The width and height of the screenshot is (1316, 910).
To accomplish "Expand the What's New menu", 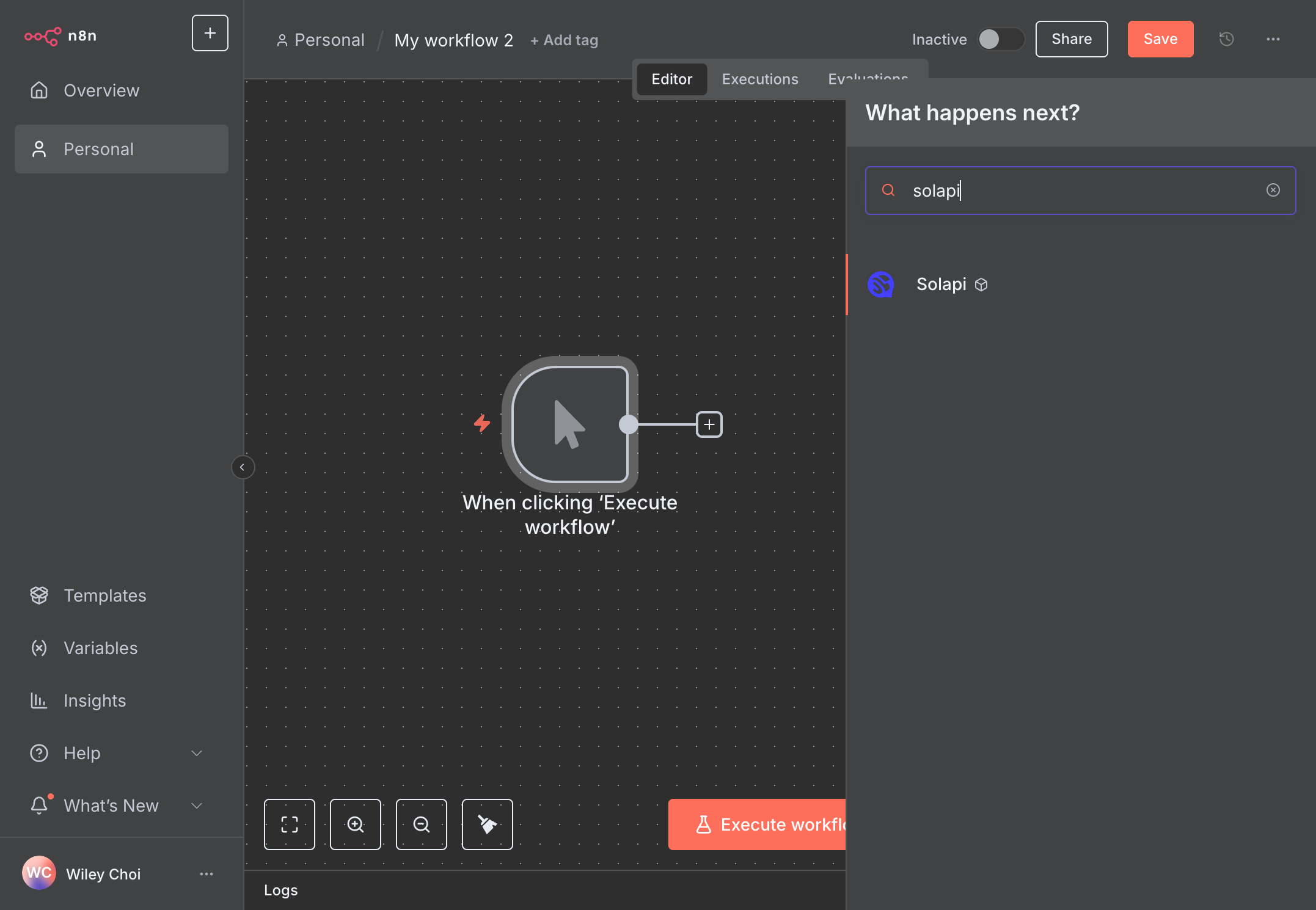I will pos(122,806).
